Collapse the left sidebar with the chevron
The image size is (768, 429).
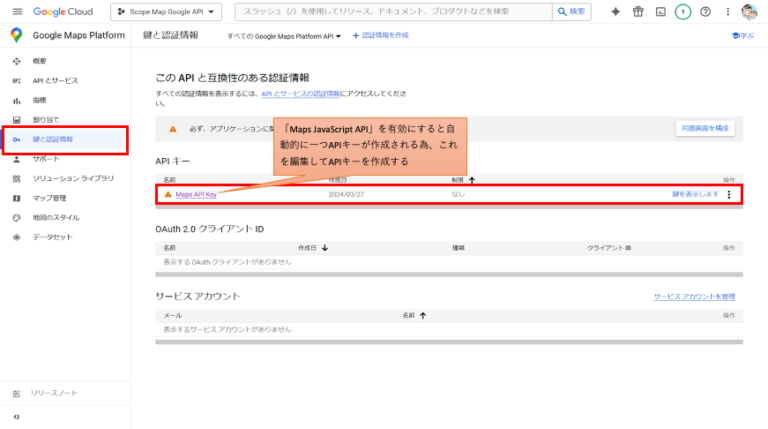pos(16,416)
